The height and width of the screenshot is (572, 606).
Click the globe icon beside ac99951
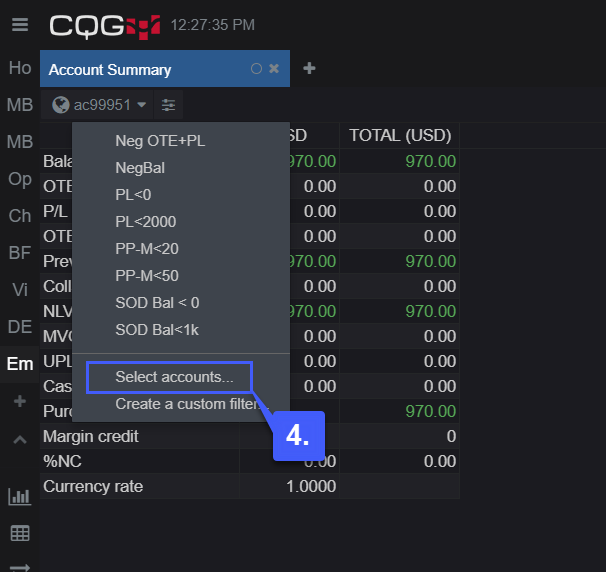click(x=61, y=105)
